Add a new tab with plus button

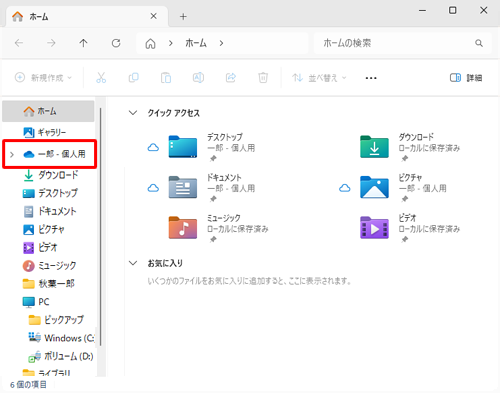tap(183, 16)
